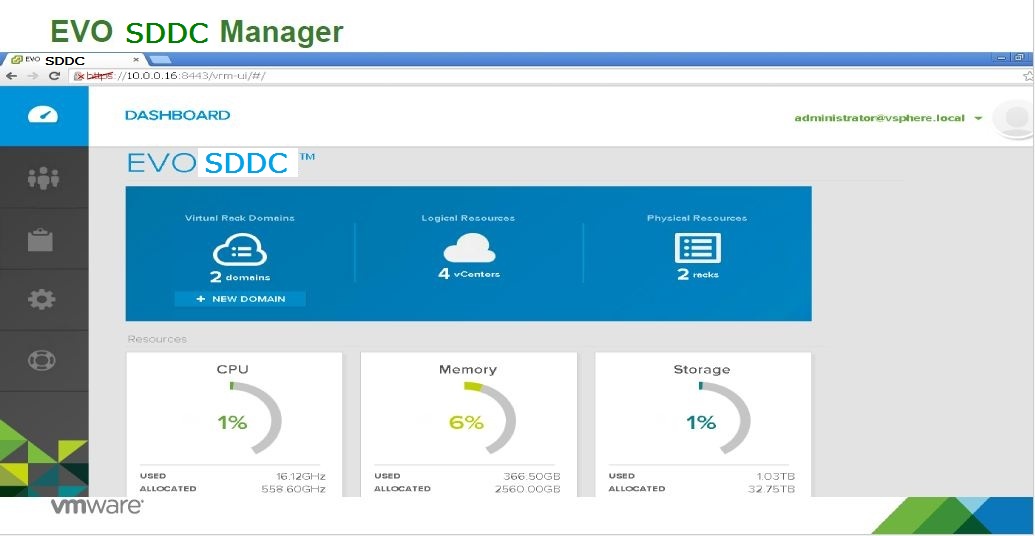The width and height of the screenshot is (1035, 536).
Task: Click the Logical Resources cloud icon
Action: point(468,246)
